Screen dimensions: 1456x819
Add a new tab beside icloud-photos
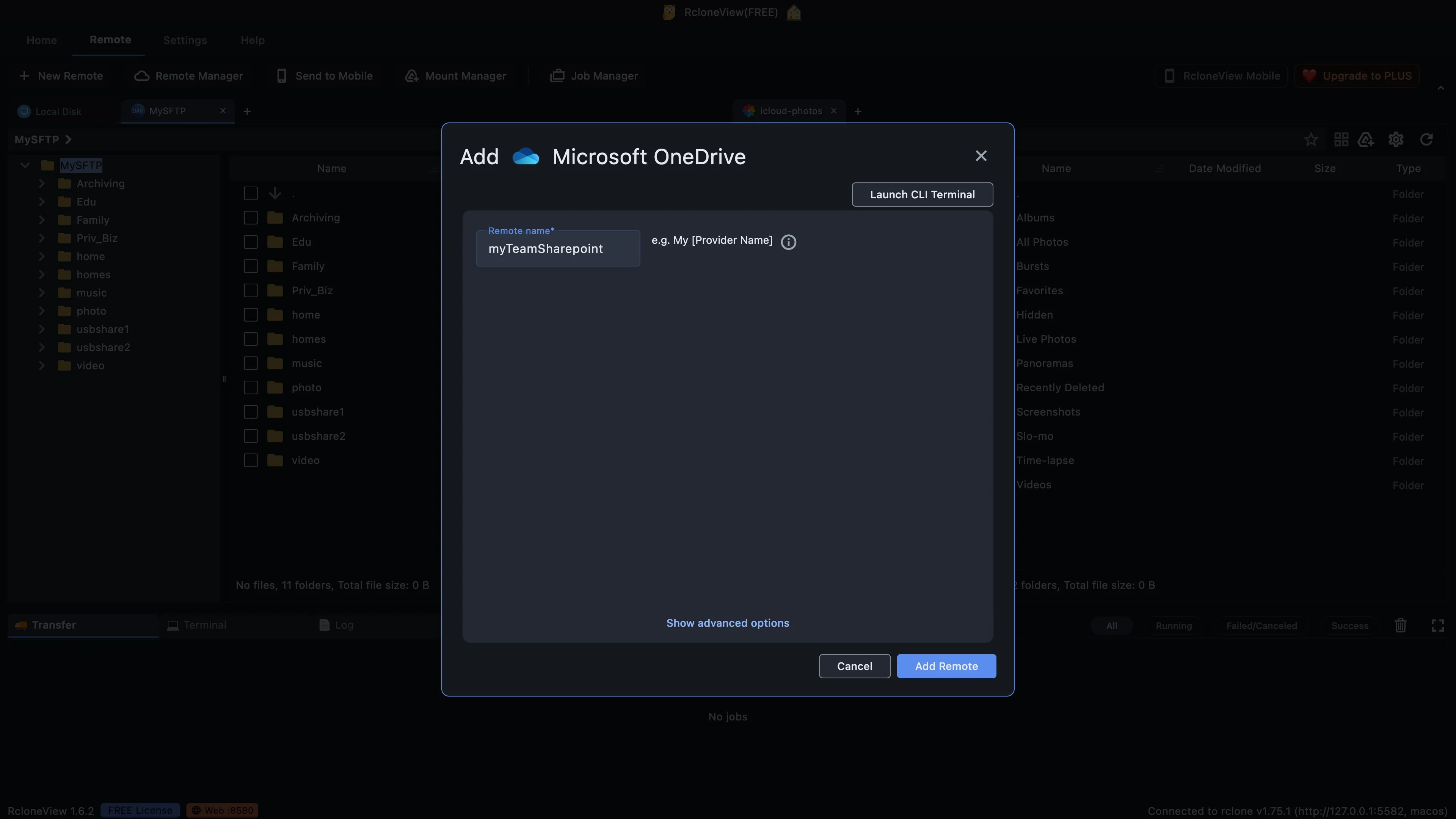point(858,111)
